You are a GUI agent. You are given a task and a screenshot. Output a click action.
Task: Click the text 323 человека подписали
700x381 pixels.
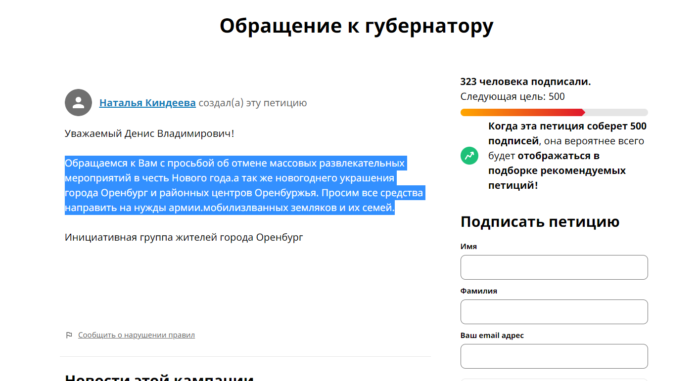coord(525,82)
